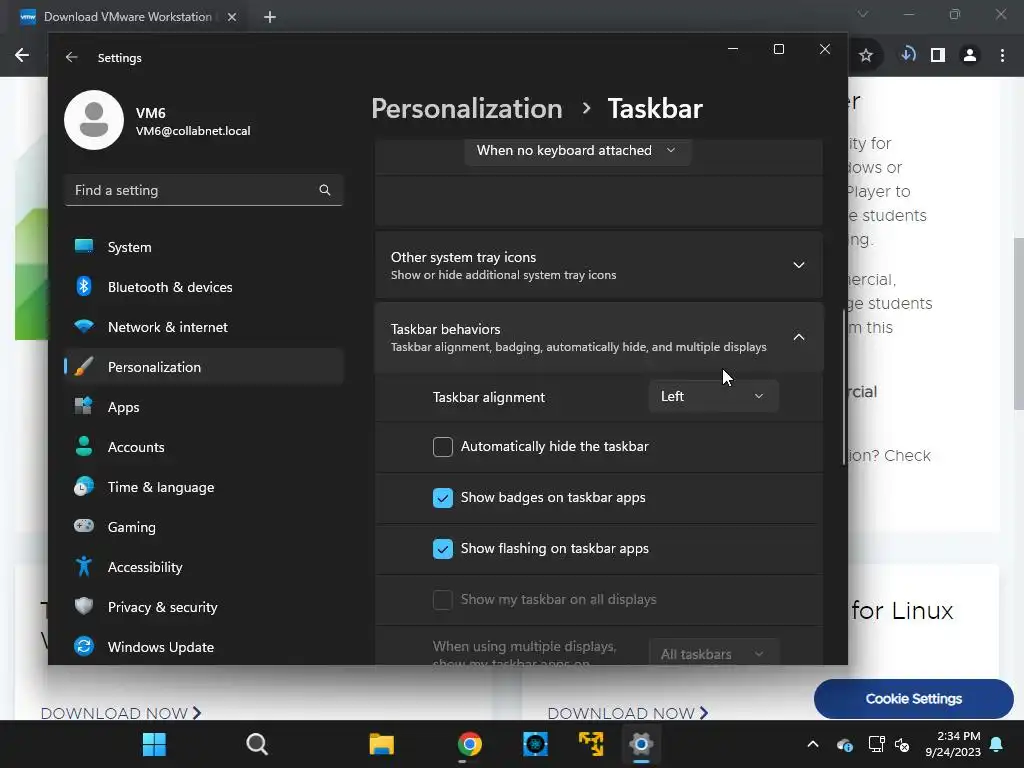Viewport: 1024px width, 768px height.
Task: Open Accounts settings category
Action: coord(204,447)
